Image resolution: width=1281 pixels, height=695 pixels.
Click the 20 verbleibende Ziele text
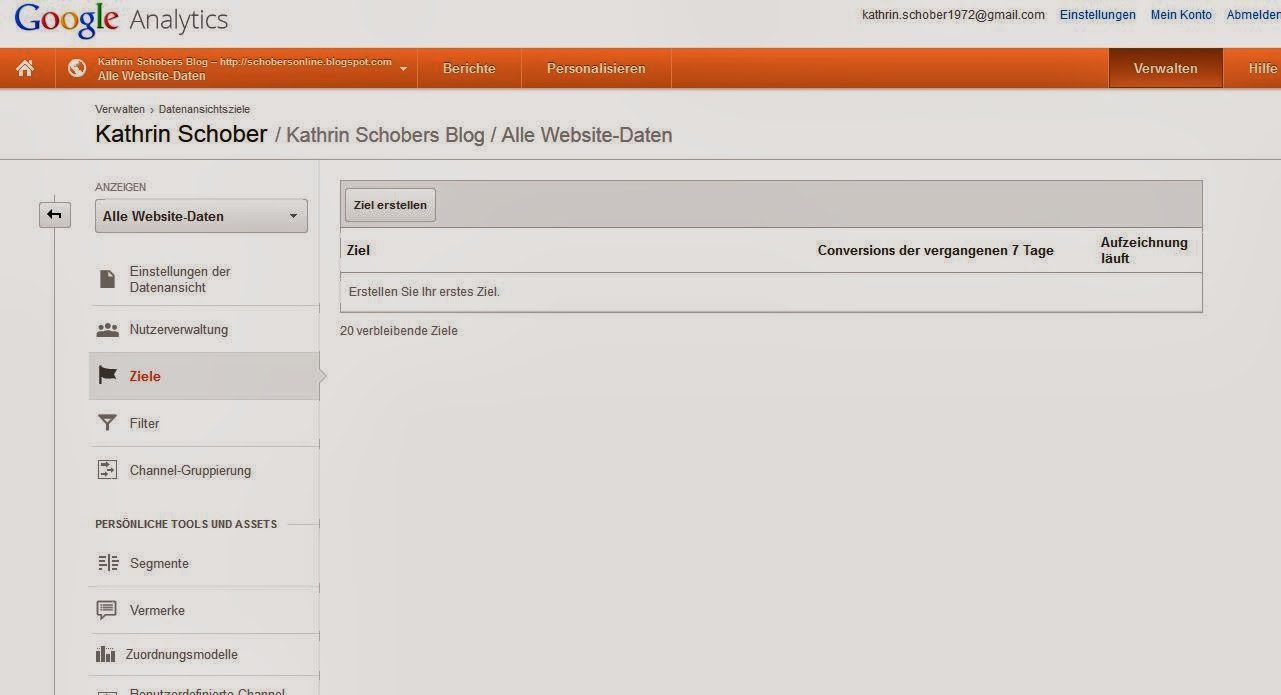click(399, 331)
